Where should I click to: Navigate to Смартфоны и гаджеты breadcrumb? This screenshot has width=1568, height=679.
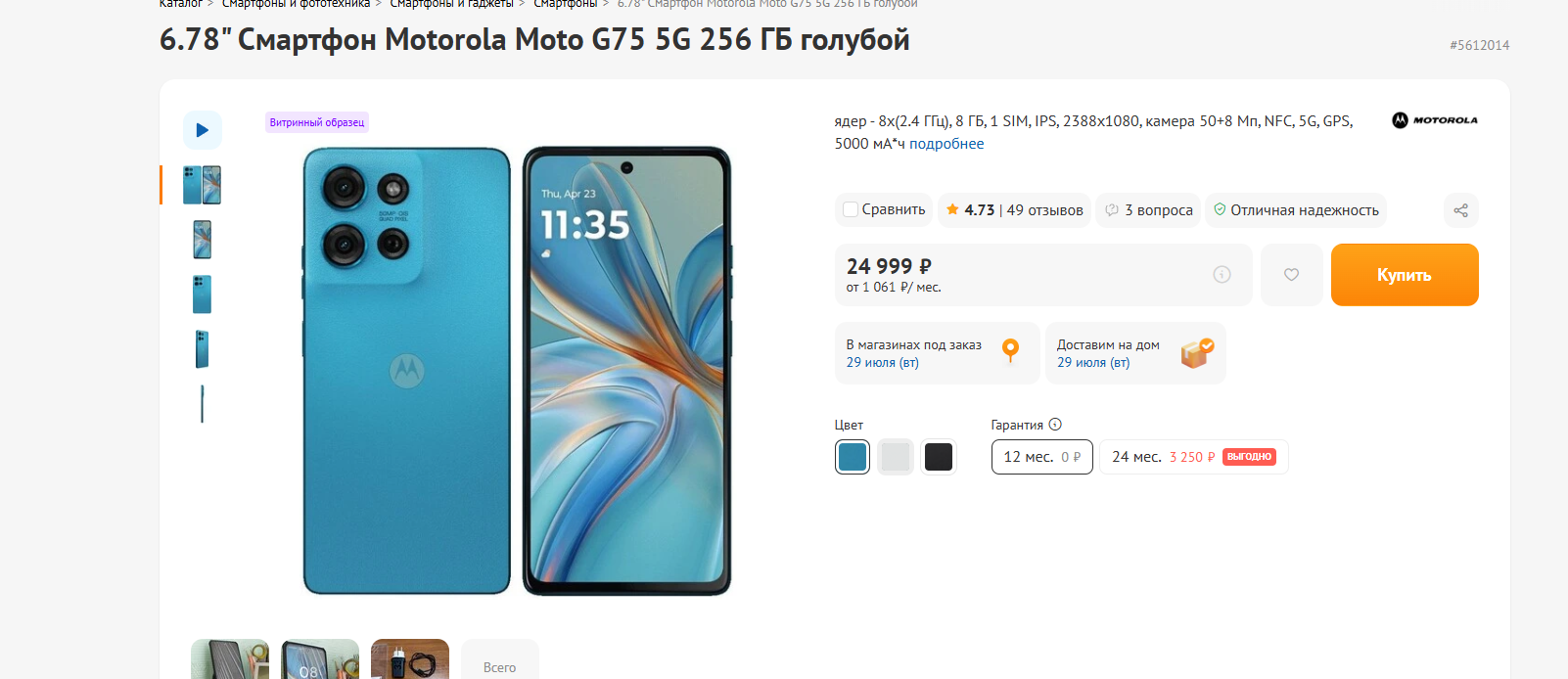pyautogui.click(x=451, y=4)
